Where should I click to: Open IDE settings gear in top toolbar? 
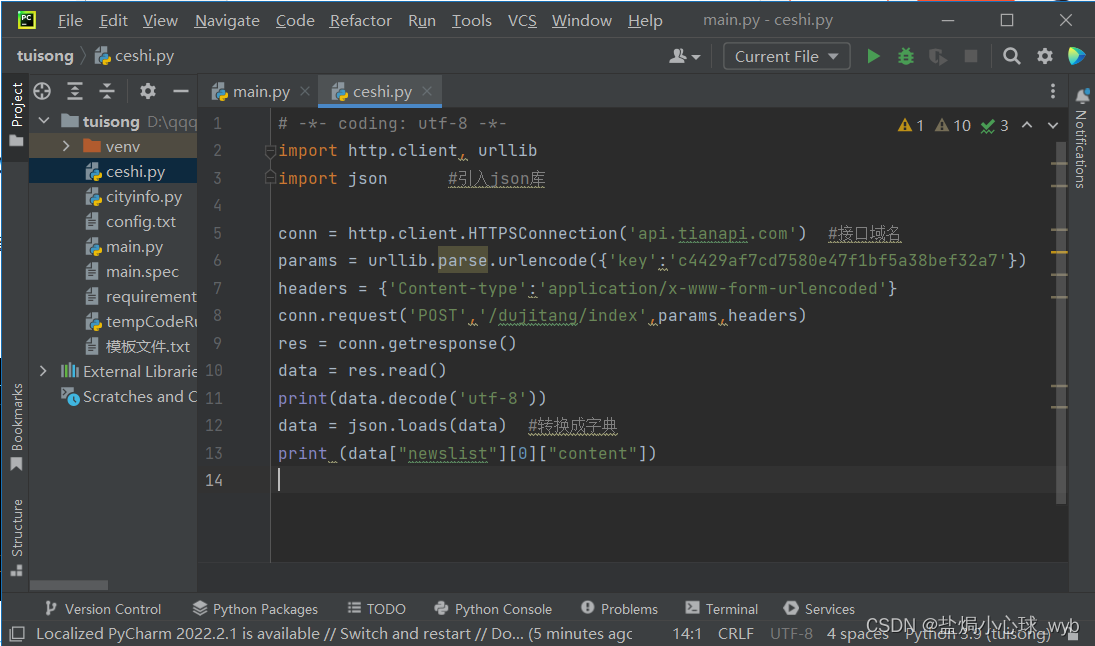(x=1044, y=57)
